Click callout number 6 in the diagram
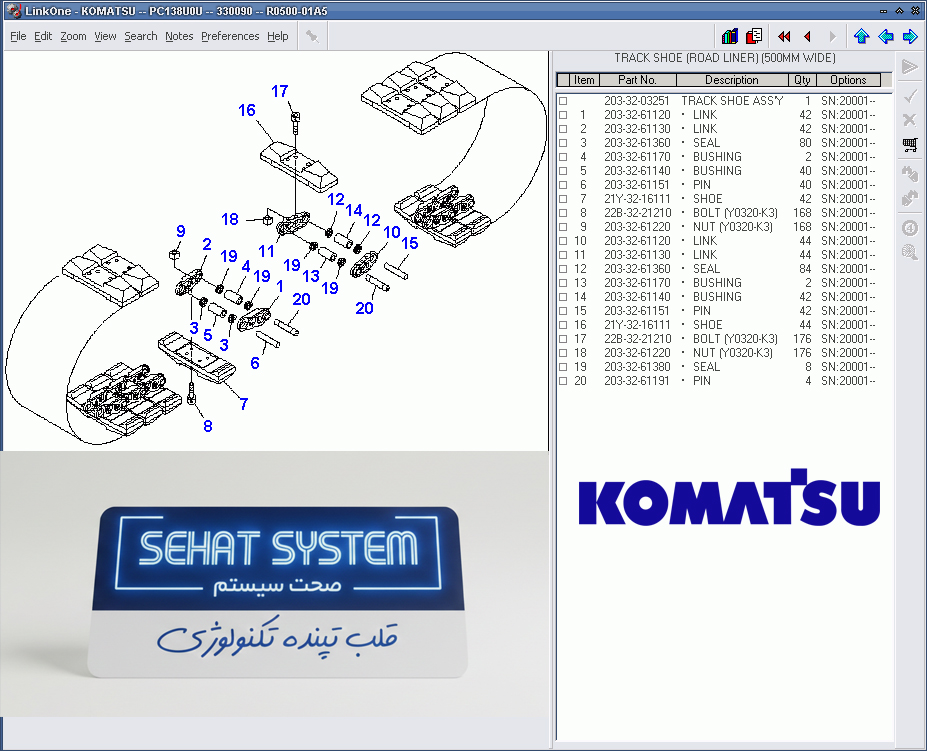927x751 pixels. pyautogui.click(x=255, y=363)
